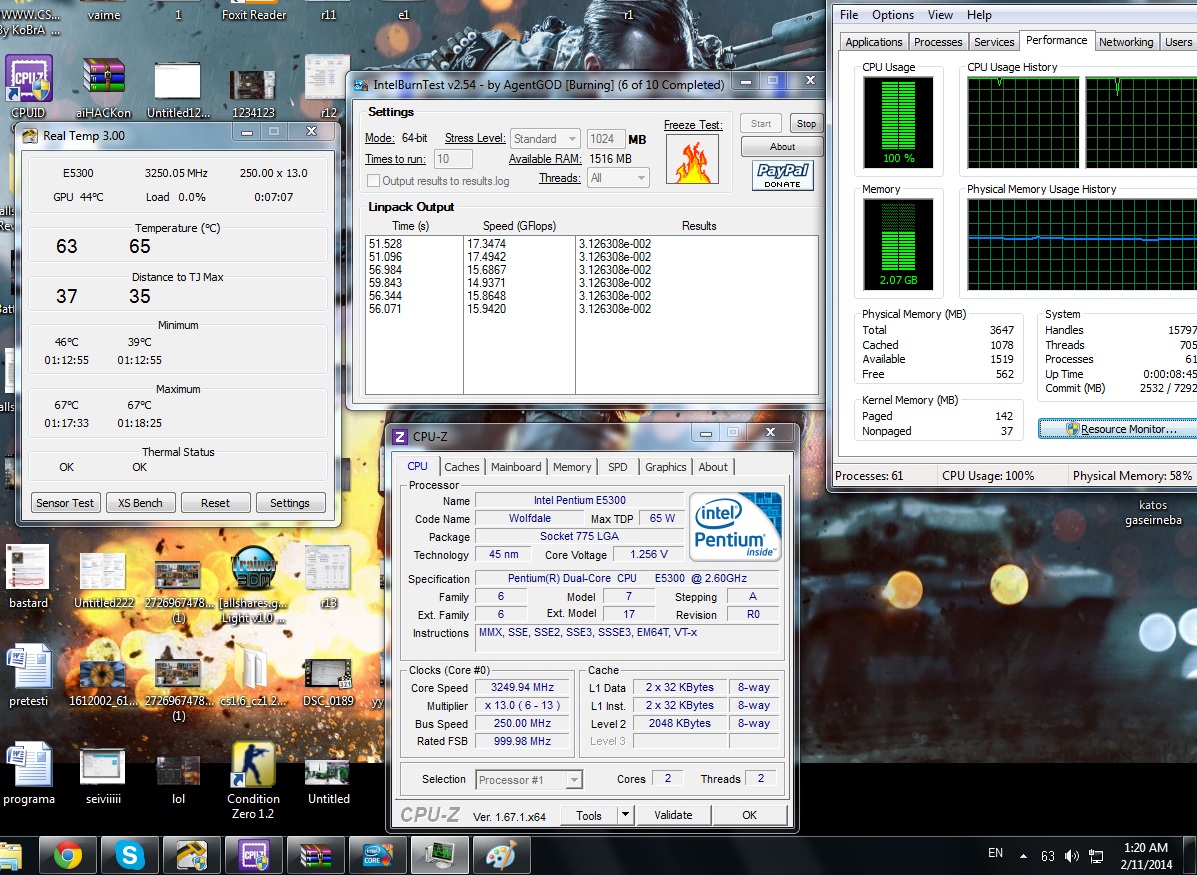This screenshot has height=875, width=1197.
Task: Stop the IntelBurnTest run
Action: (x=805, y=124)
